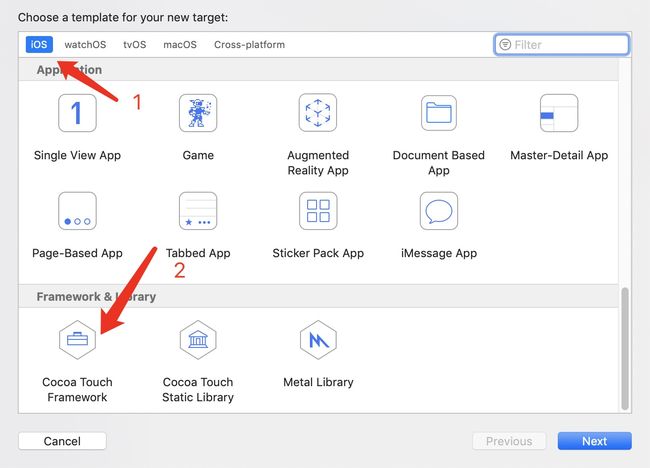Select the Metal Library icon
Screen dimensions: 650x468
(318, 340)
